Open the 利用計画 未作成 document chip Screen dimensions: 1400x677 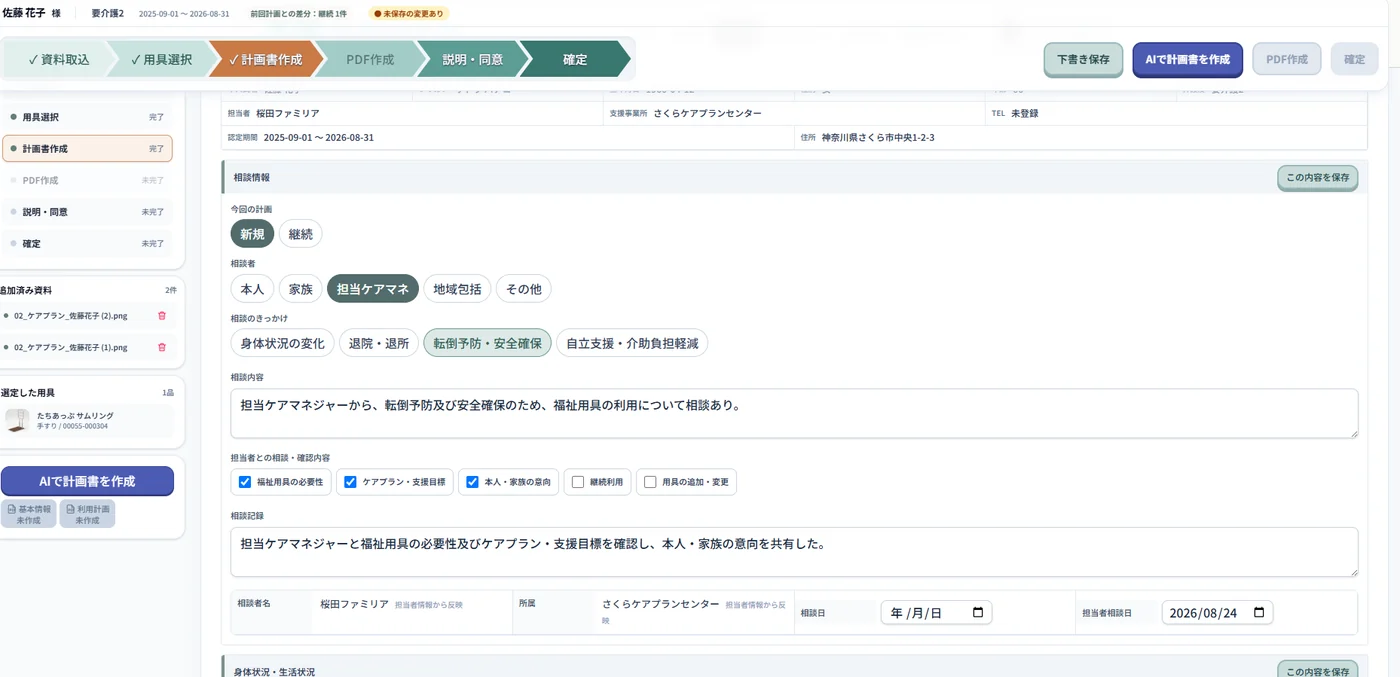tap(87, 514)
